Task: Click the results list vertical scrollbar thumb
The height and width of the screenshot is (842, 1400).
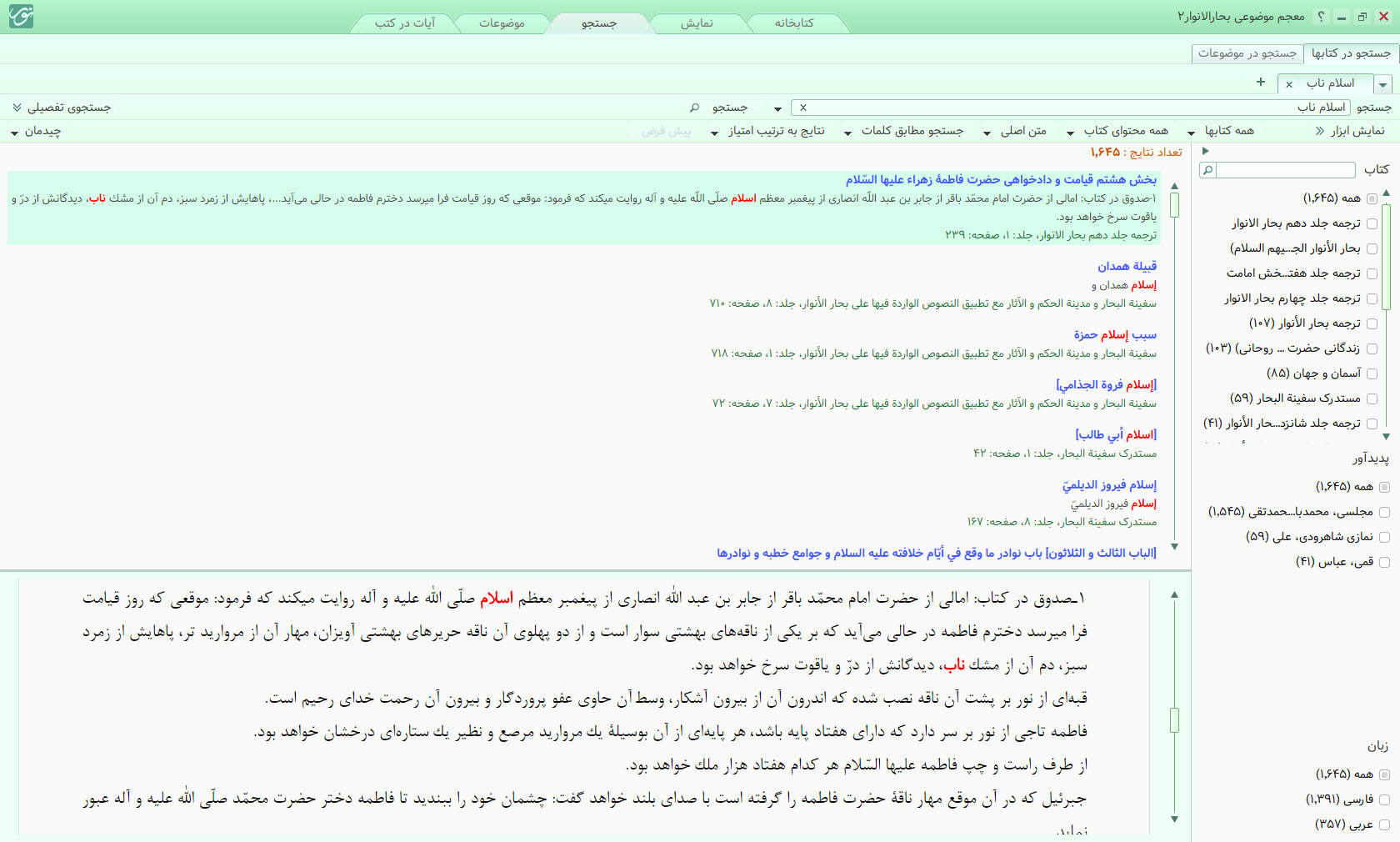Action: pos(1174,205)
